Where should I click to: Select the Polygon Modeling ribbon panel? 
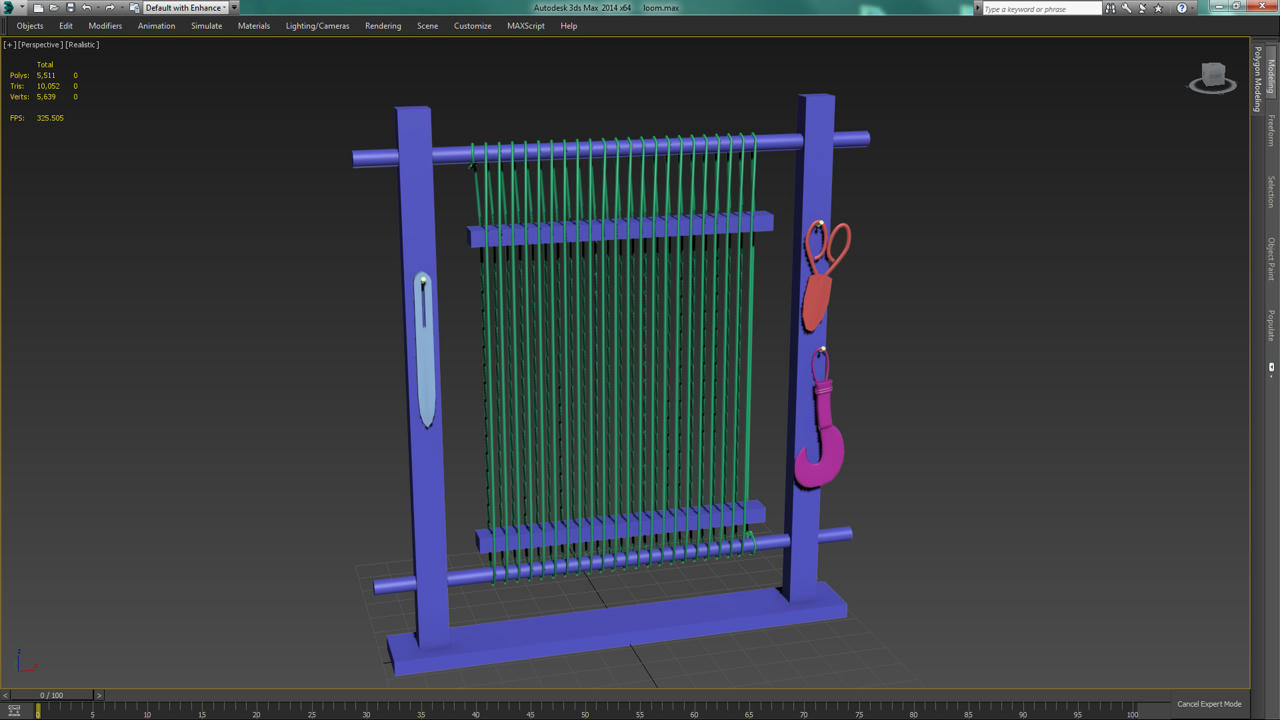1258,79
